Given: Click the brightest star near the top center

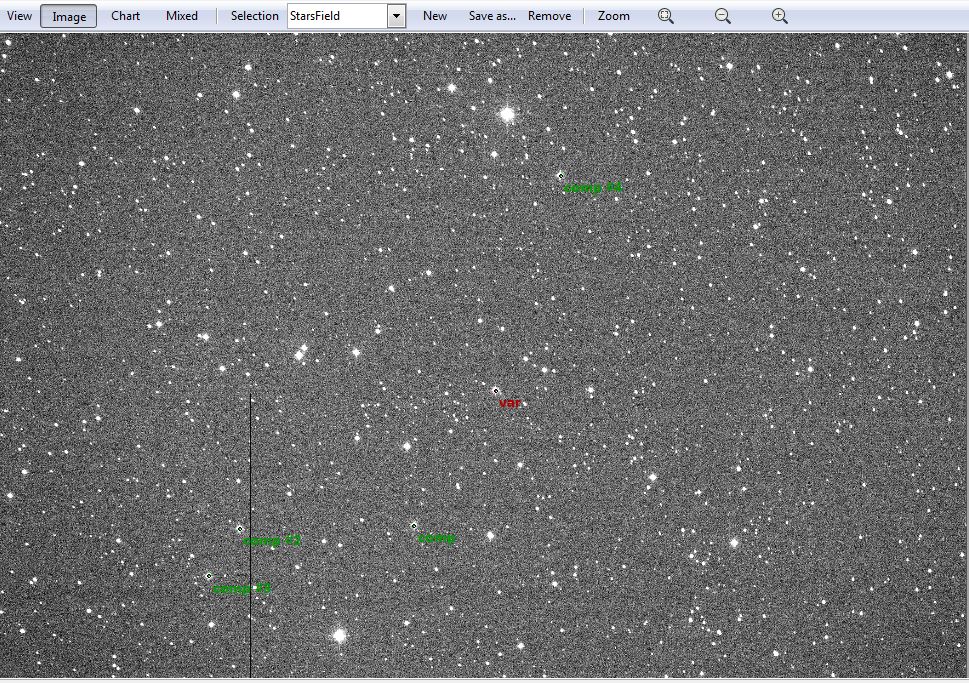Looking at the screenshot, I should pos(507,115).
